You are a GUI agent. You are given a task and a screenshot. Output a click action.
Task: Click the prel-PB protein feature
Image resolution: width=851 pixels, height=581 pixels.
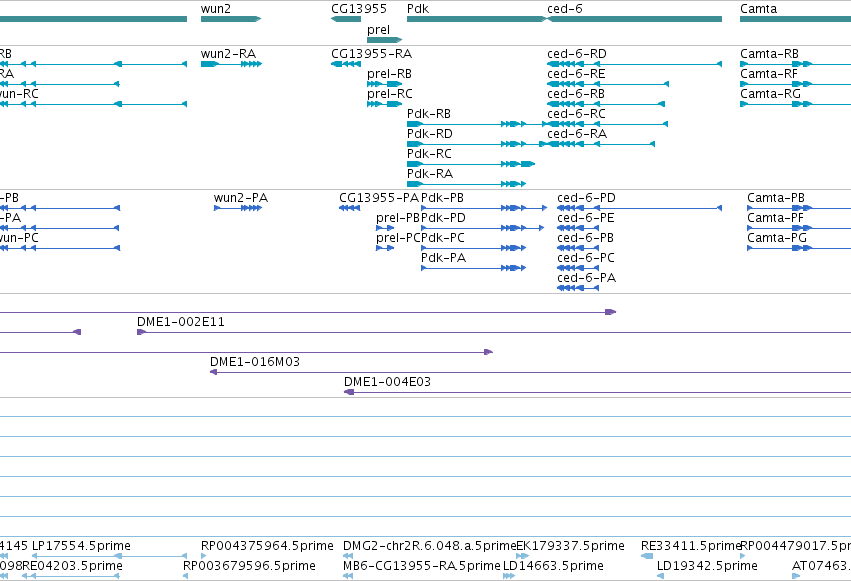click(x=385, y=228)
